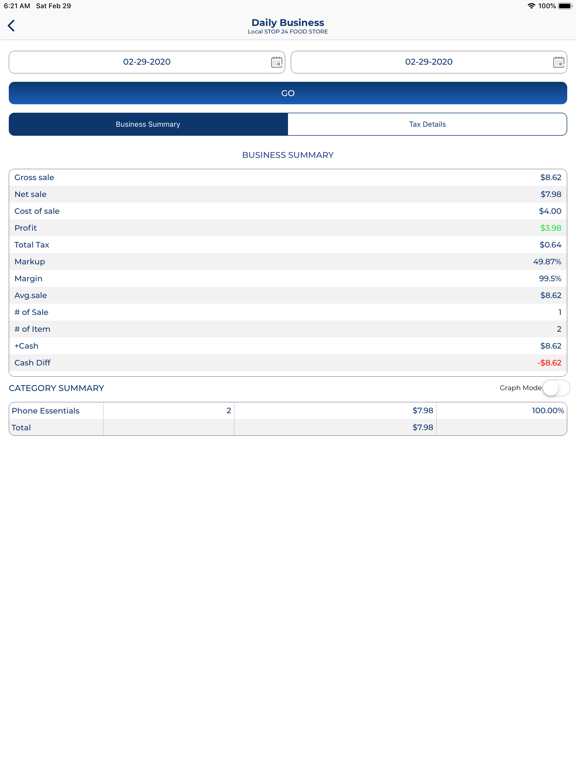This screenshot has width=576, height=768.
Task: Click the red Cash Diff value -$8.62
Action: coord(549,363)
